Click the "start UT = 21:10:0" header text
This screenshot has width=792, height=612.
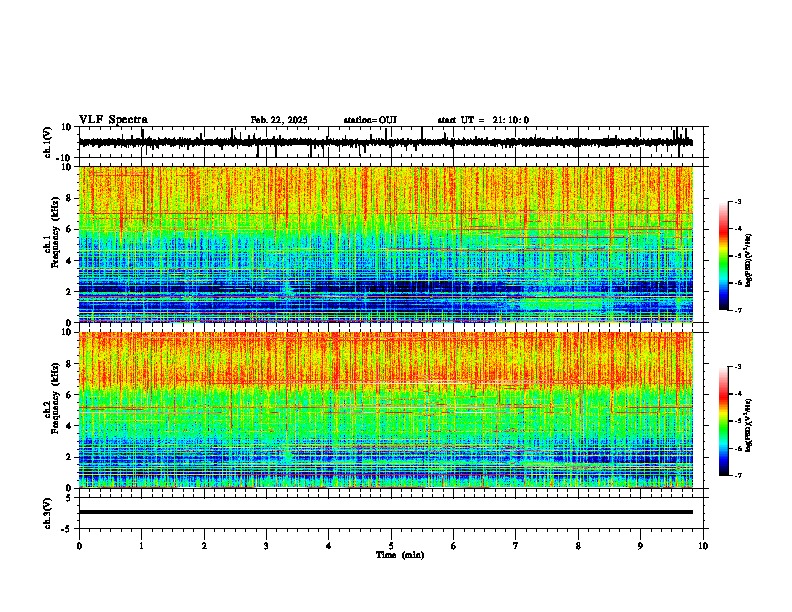point(483,120)
